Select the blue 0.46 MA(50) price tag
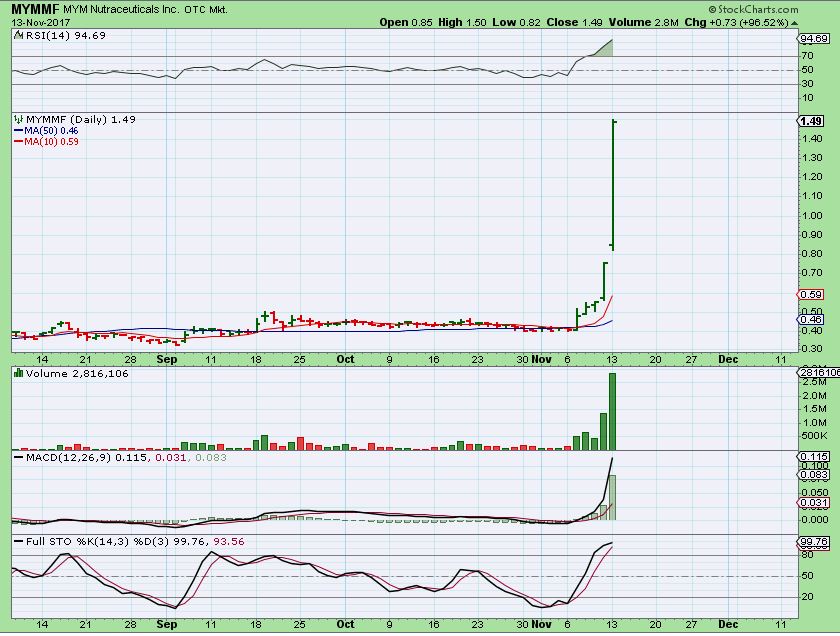840x636 pixels. (810, 319)
